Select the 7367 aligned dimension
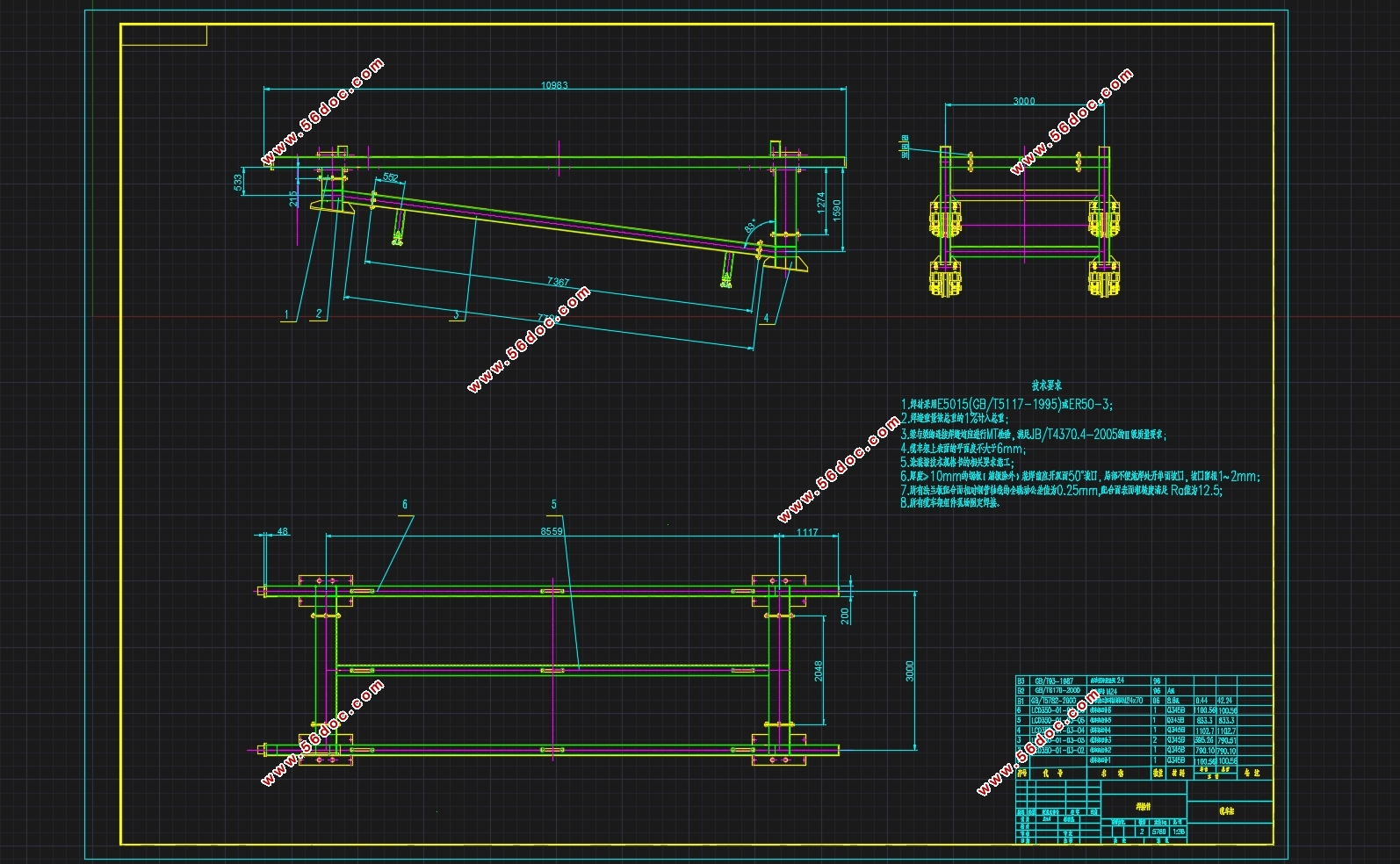 click(558, 283)
